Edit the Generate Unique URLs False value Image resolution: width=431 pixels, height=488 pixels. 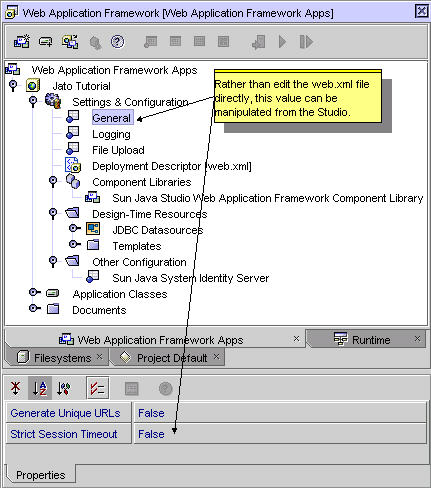coord(280,413)
